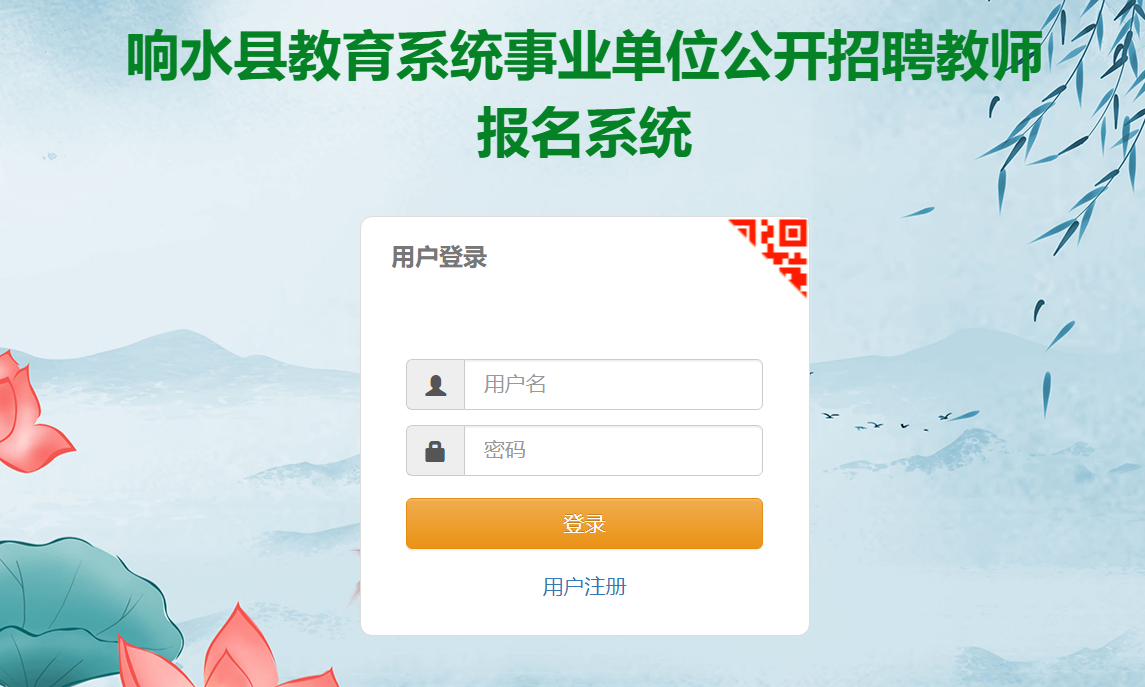Open the 用户注册 registration link

point(584,586)
